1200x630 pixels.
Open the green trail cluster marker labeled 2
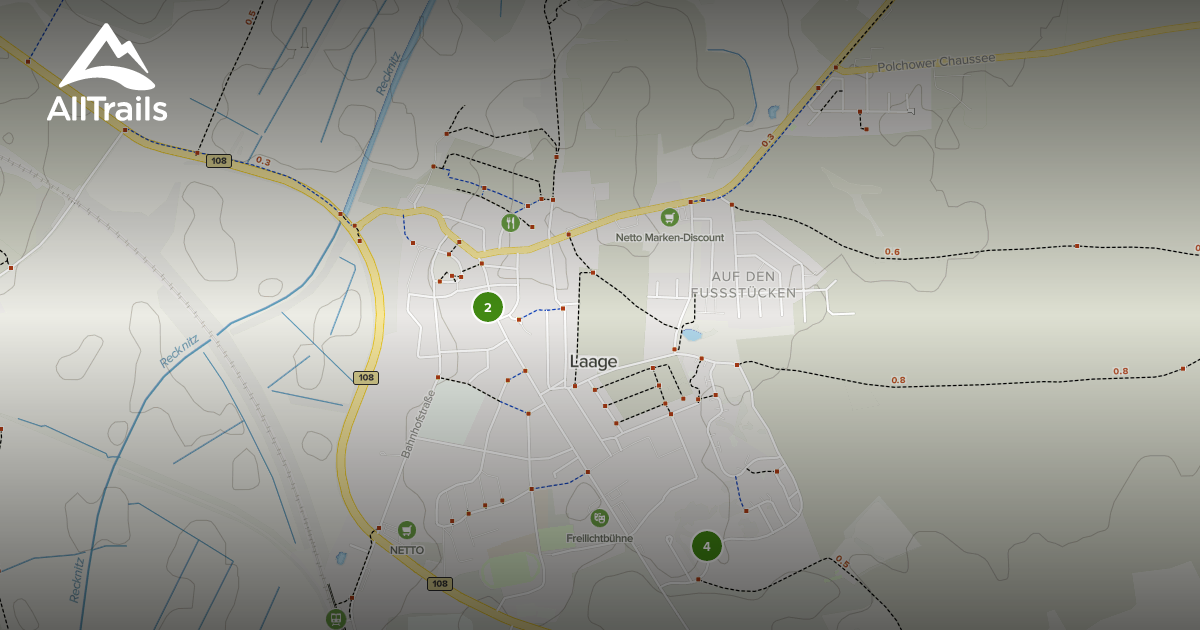[488, 308]
